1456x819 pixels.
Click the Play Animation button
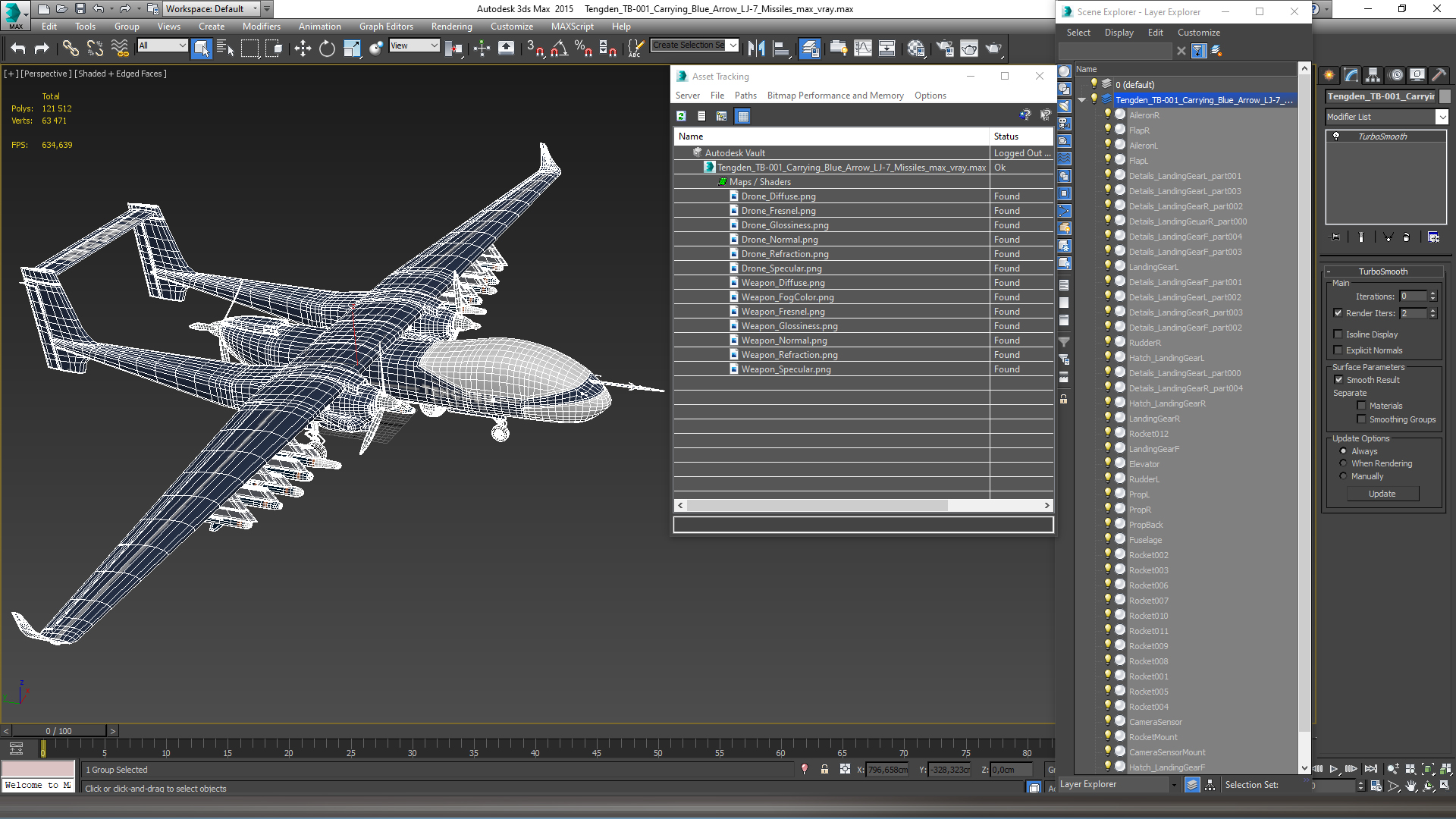(x=1334, y=769)
